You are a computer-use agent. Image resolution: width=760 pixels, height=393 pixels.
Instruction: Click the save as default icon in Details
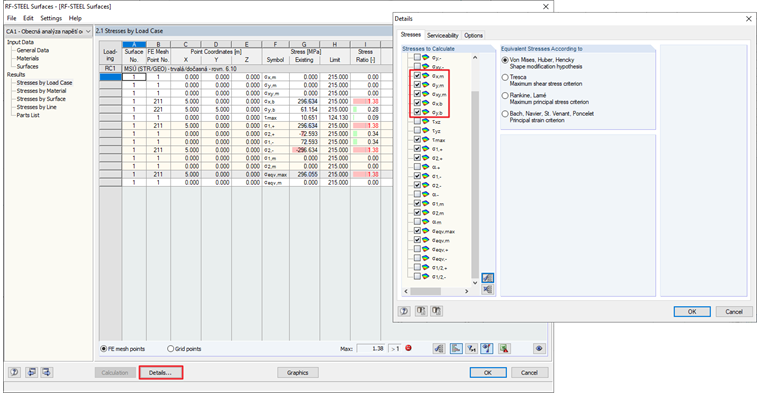pos(437,311)
